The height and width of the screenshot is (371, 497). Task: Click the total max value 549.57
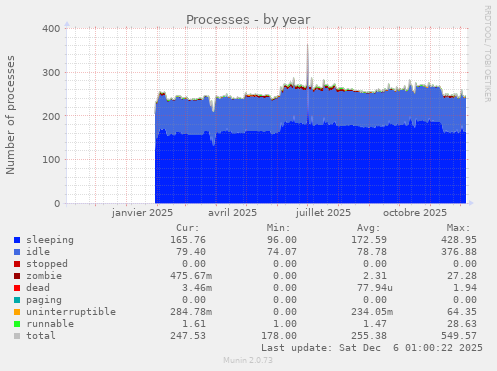[459, 336]
